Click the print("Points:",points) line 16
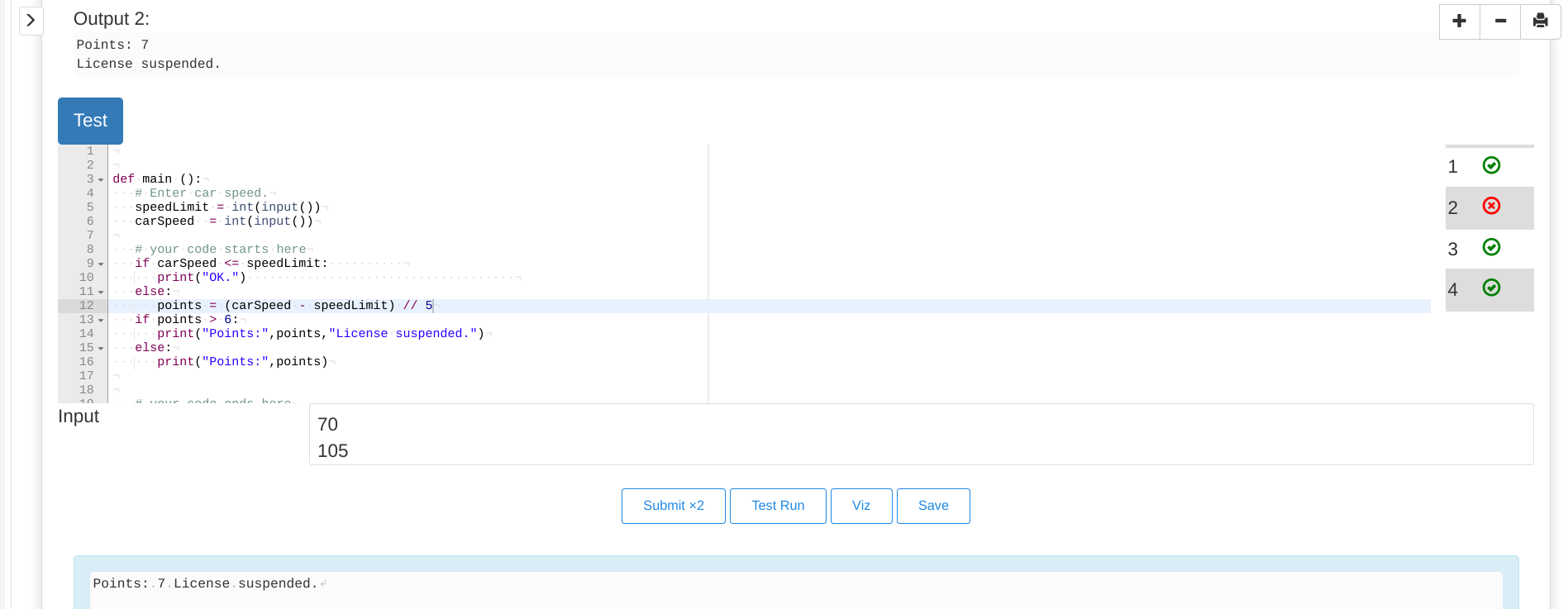This screenshot has width=1568, height=609. pyautogui.click(x=243, y=362)
